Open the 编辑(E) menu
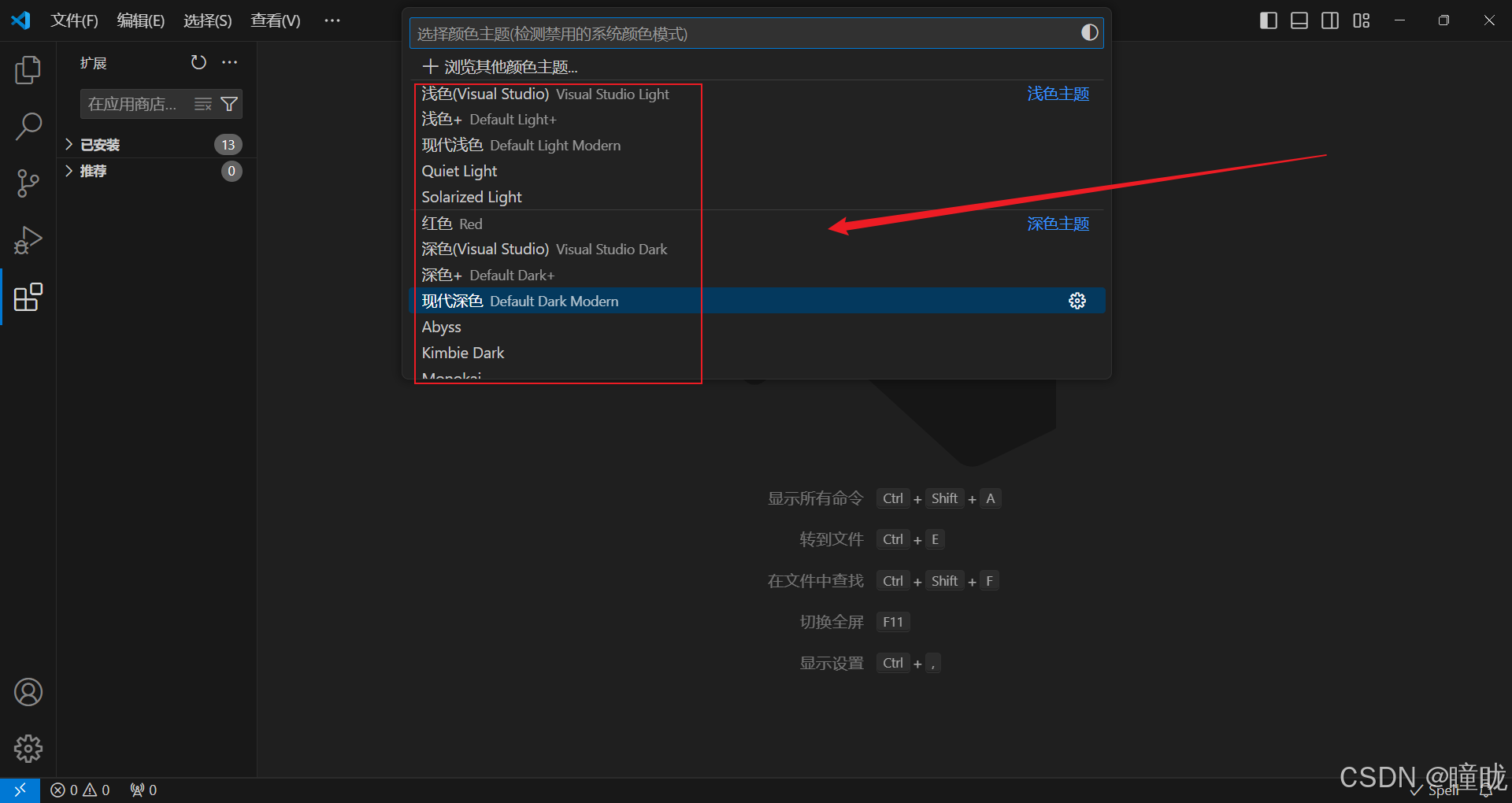The height and width of the screenshot is (803, 1512). click(x=141, y=20)
